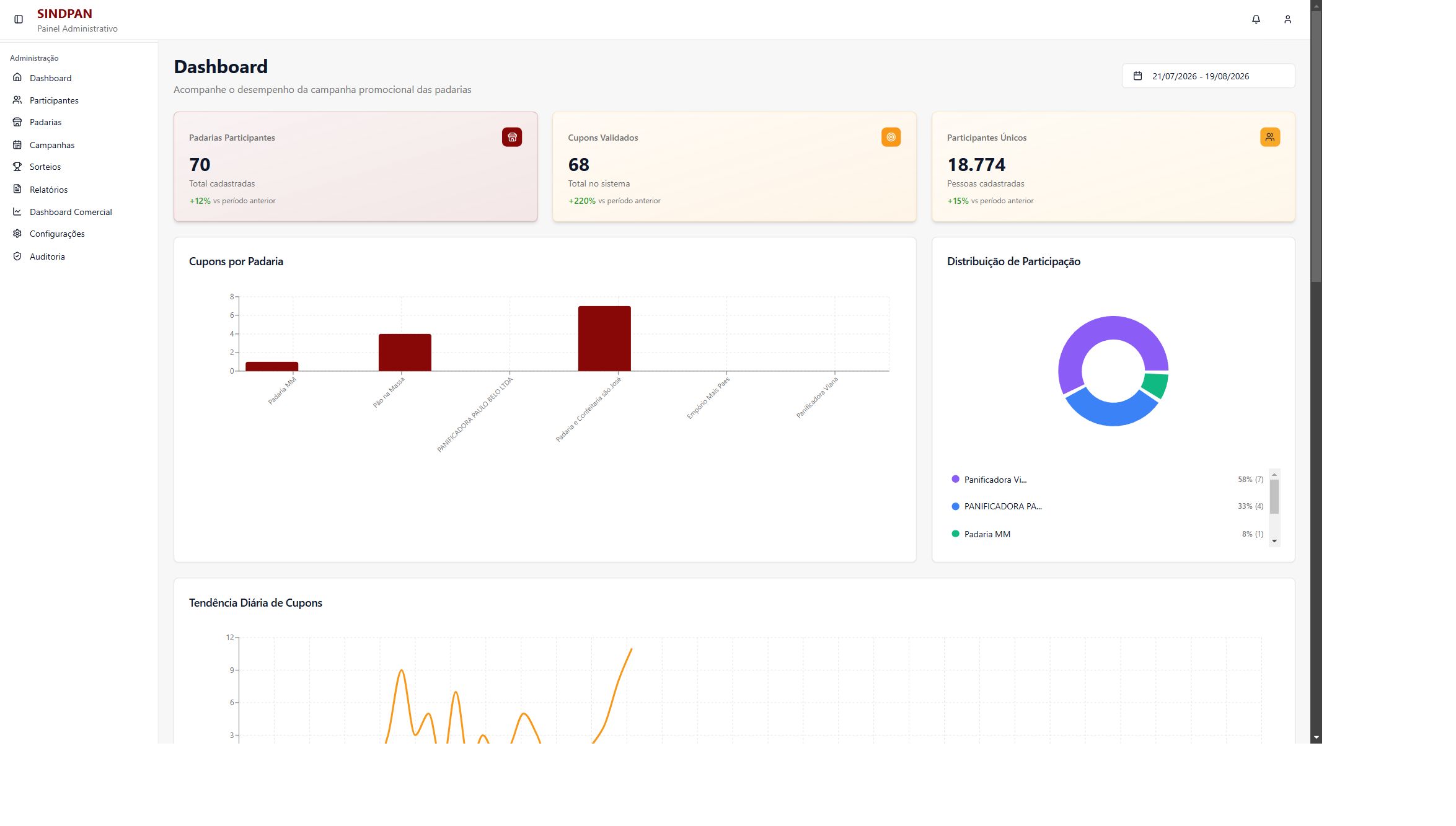Open the date range 21/07/2026 - 19/08/2026 picker
This screenshot has width=1456, height=826.
(1208, 76)
